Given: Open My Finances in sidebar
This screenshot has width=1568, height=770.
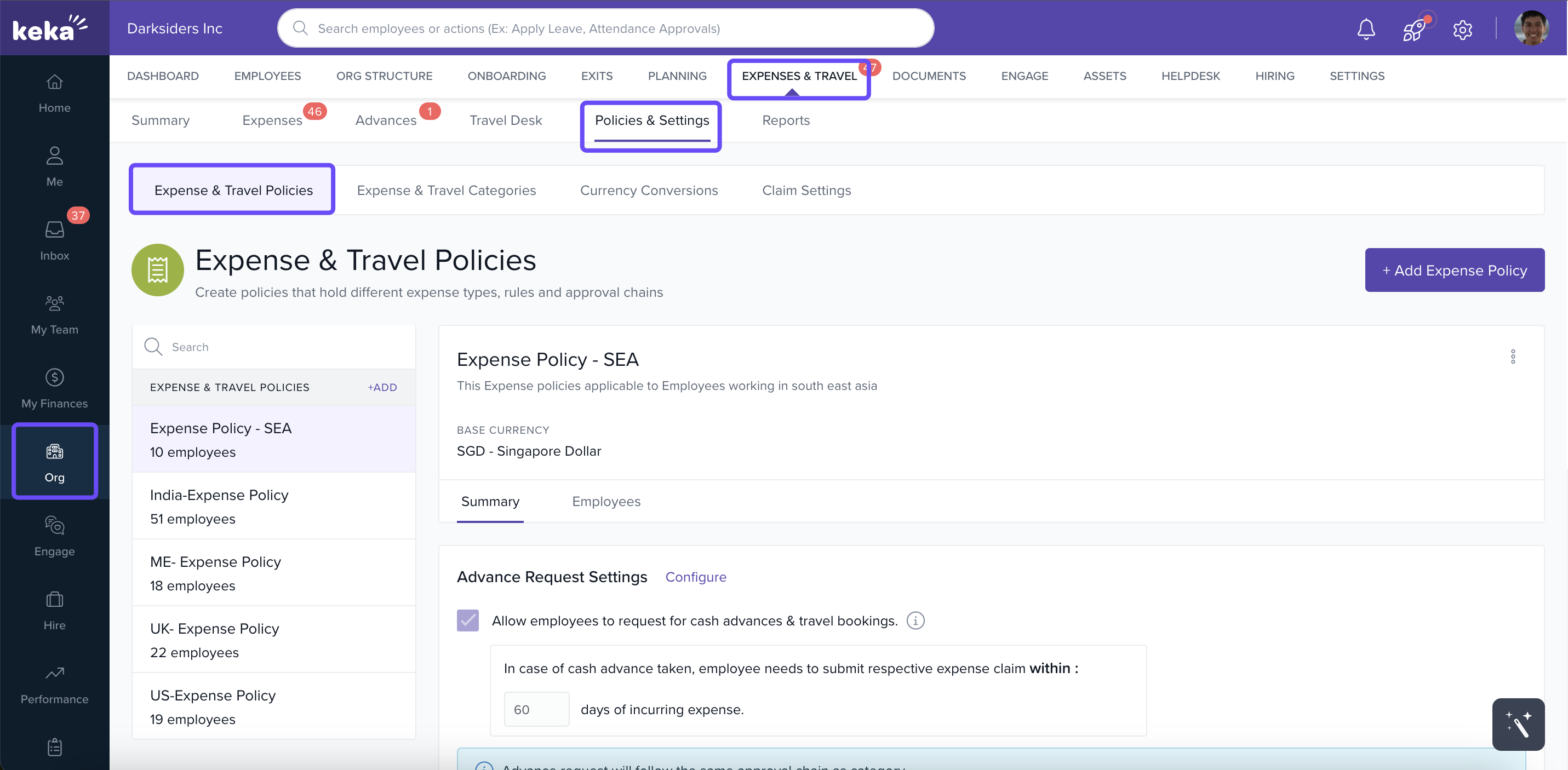Looking at the screenshot, I should pos(54,388).
